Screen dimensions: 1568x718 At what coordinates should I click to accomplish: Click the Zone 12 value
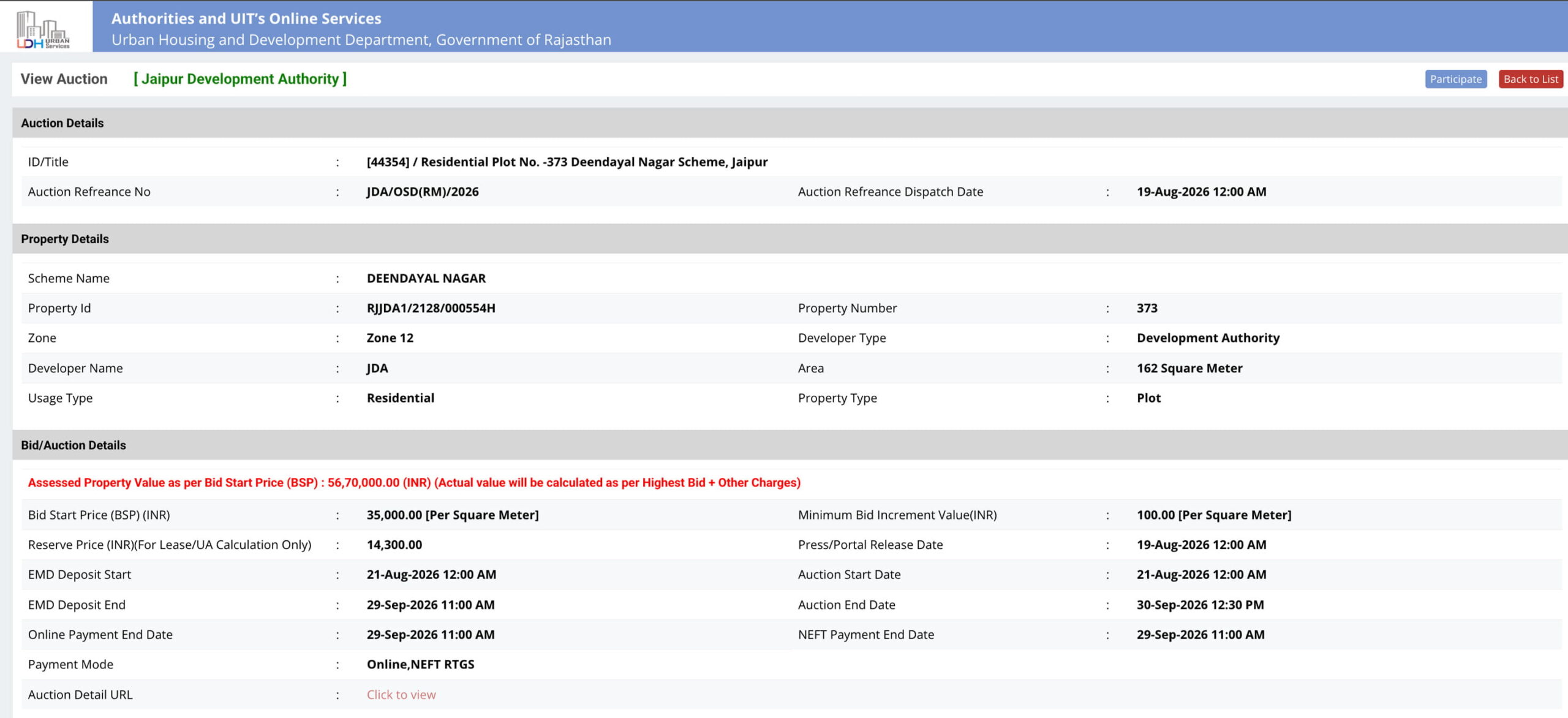click(x=390, y=338)
